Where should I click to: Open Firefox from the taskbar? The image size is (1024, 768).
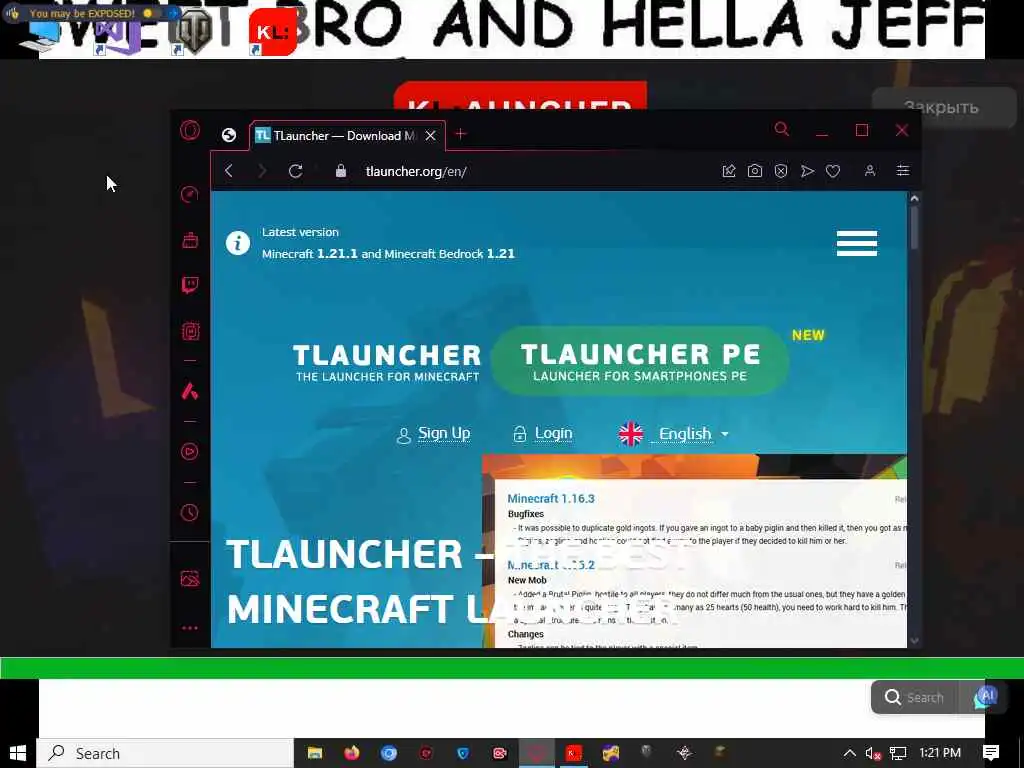point(351,753)
